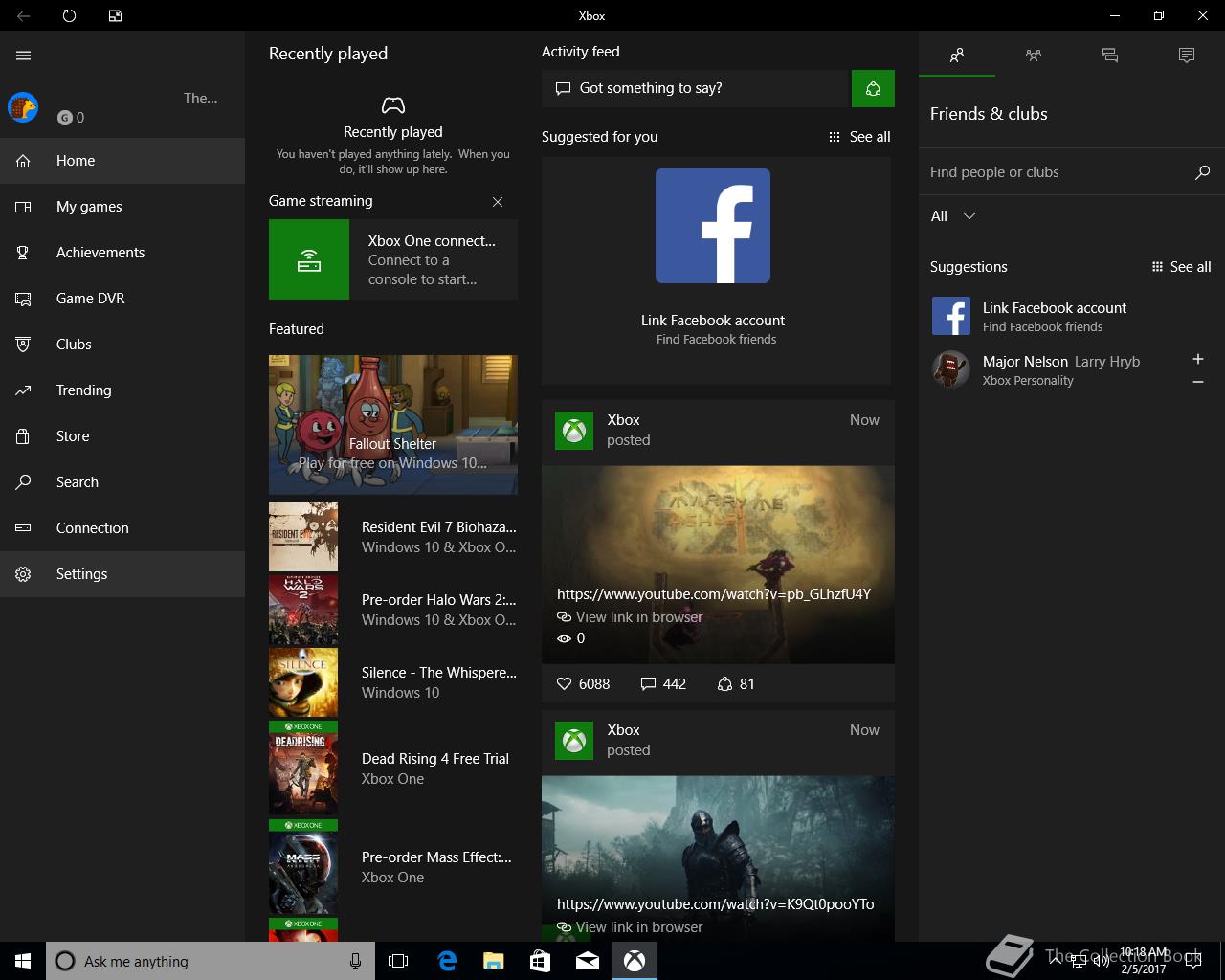Viewport: 1225px width, 980px height.
Task: Open Trending page
Action: [x=122, y=390]
